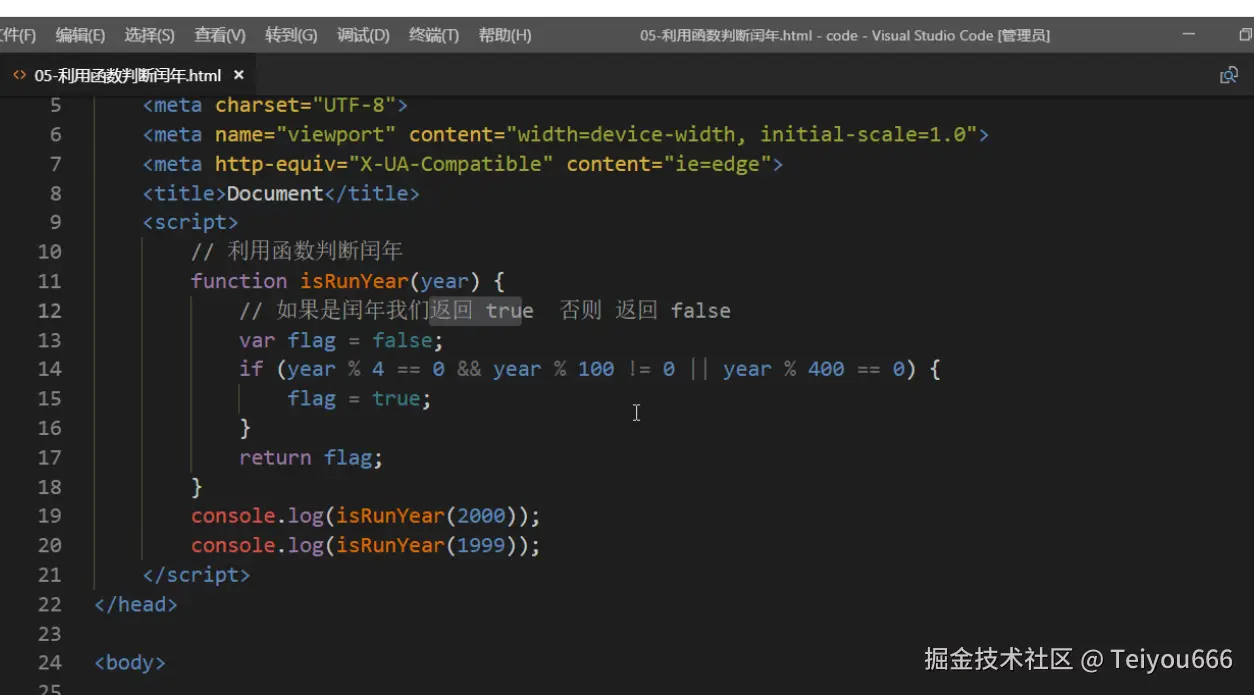Open the 调试(D) menu
Screen dimensions: 1254x695
tap(363, 35)
